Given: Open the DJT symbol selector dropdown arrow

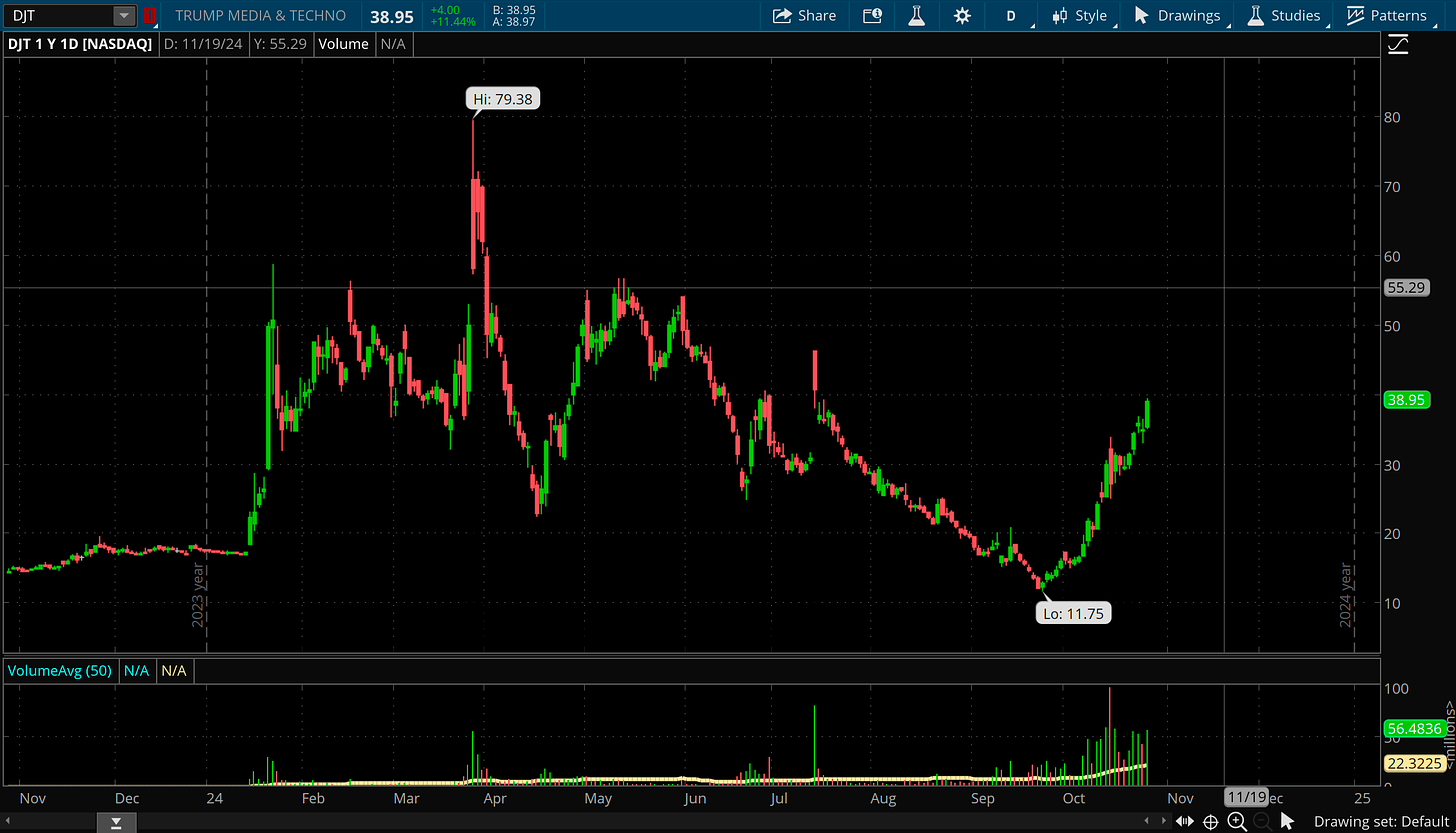Looking at the screenshot, I should [x=123, y=16].
